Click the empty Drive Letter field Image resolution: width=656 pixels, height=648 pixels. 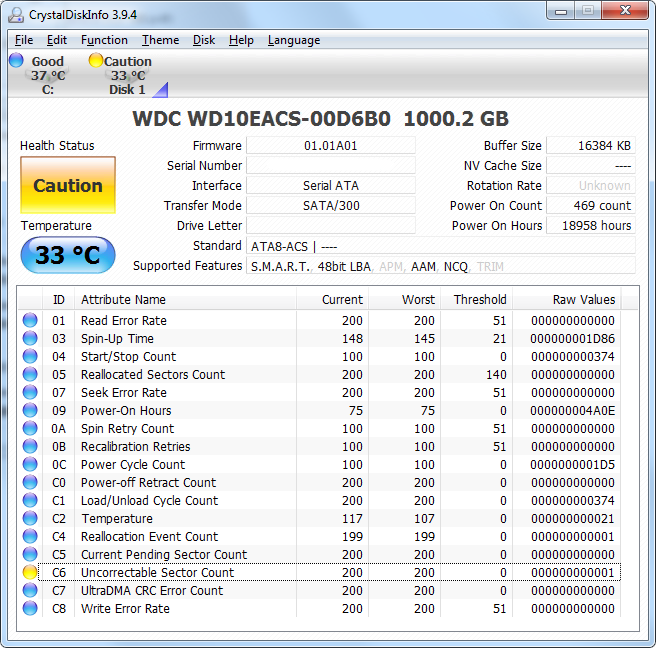pyautogui.click(x=331, y=225)
